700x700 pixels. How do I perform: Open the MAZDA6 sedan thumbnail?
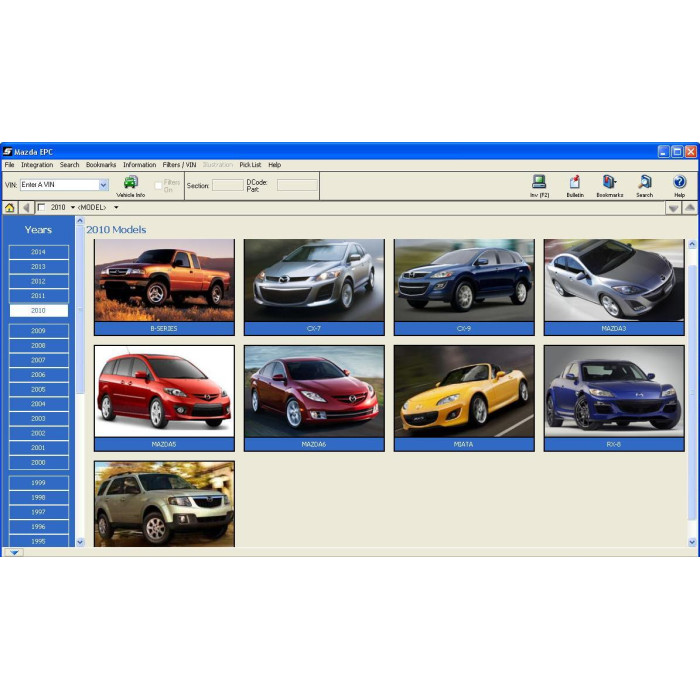(314, 398)
